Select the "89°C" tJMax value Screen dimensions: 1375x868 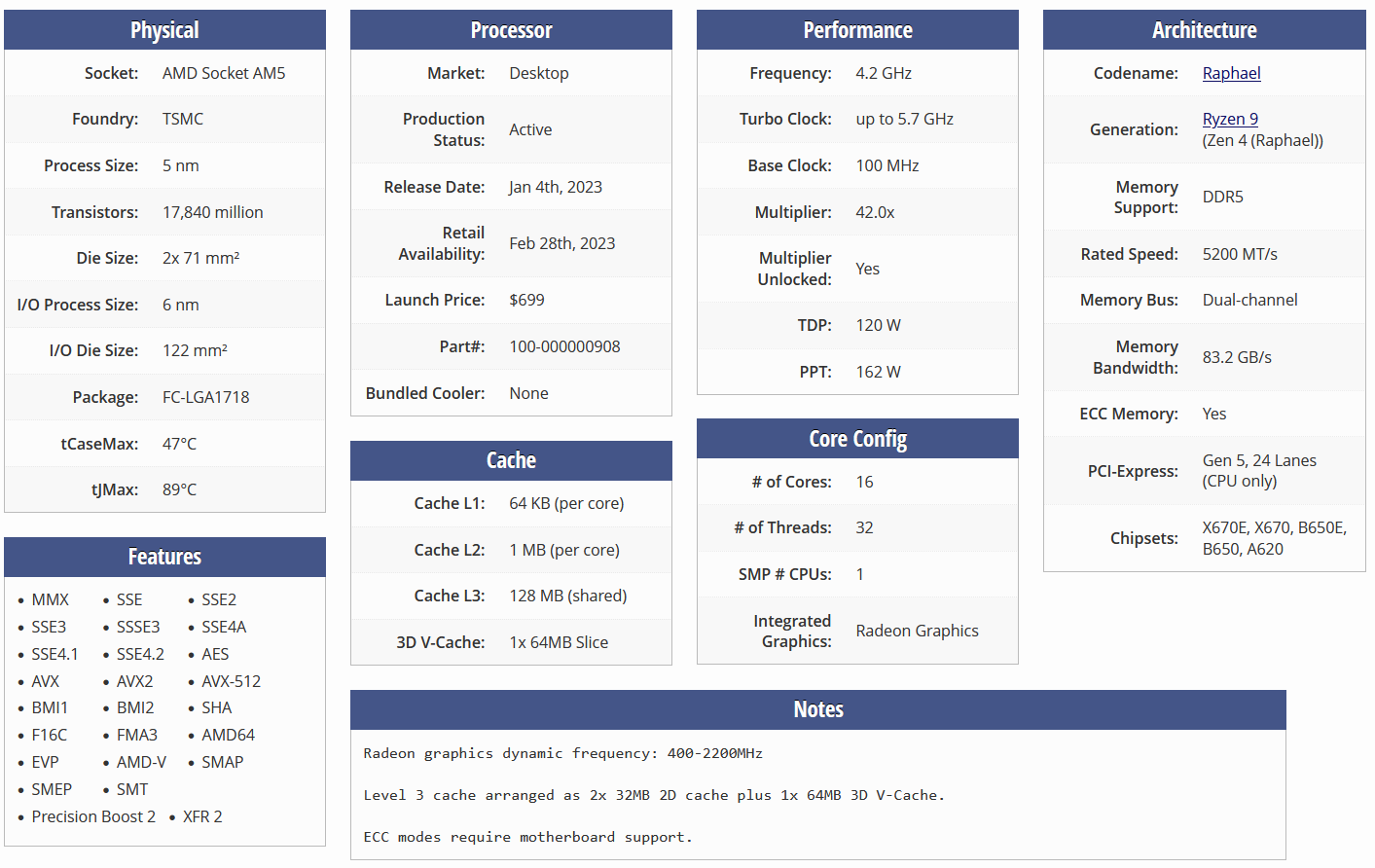(179, 489)
